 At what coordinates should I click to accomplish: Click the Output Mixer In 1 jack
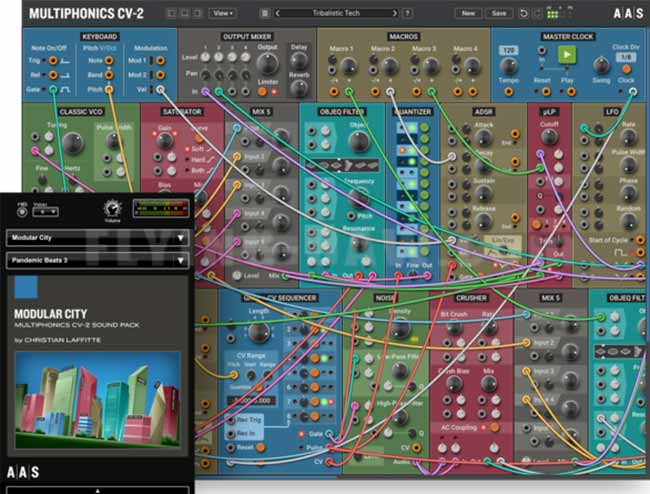click(x=206, y=92)
